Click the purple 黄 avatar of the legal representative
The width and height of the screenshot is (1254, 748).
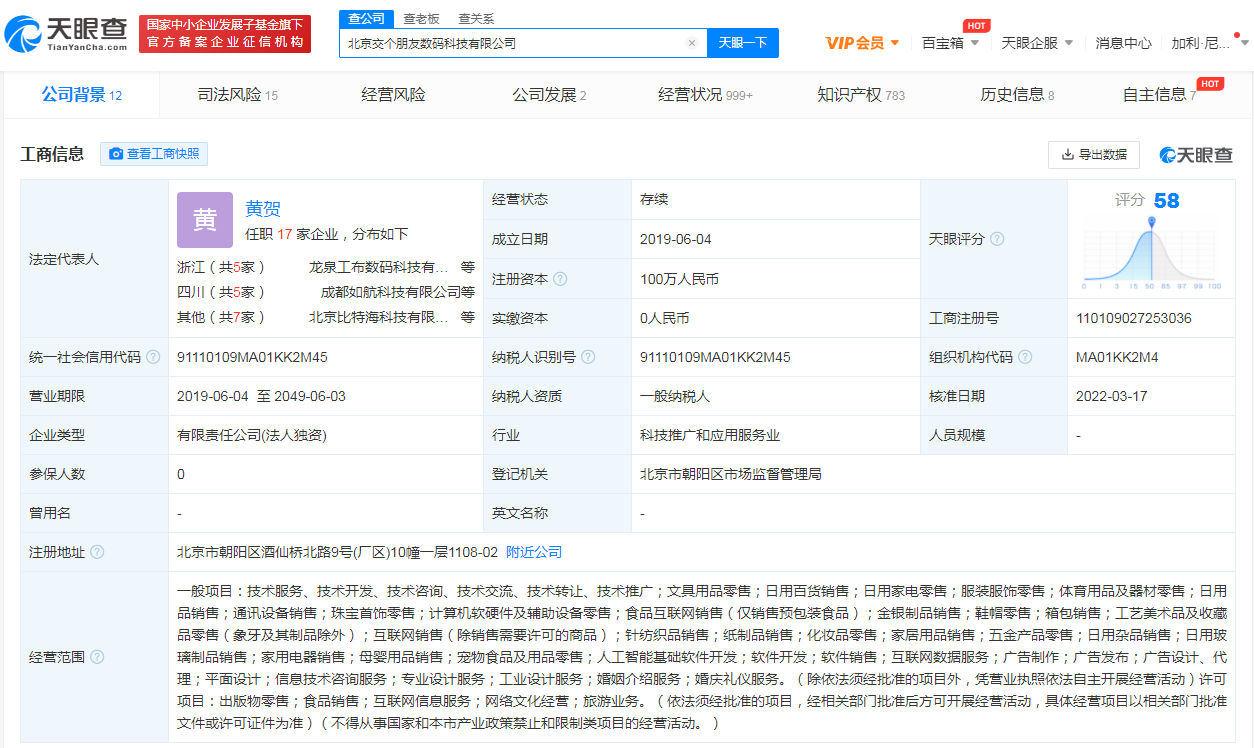click(x=204, y=220)
